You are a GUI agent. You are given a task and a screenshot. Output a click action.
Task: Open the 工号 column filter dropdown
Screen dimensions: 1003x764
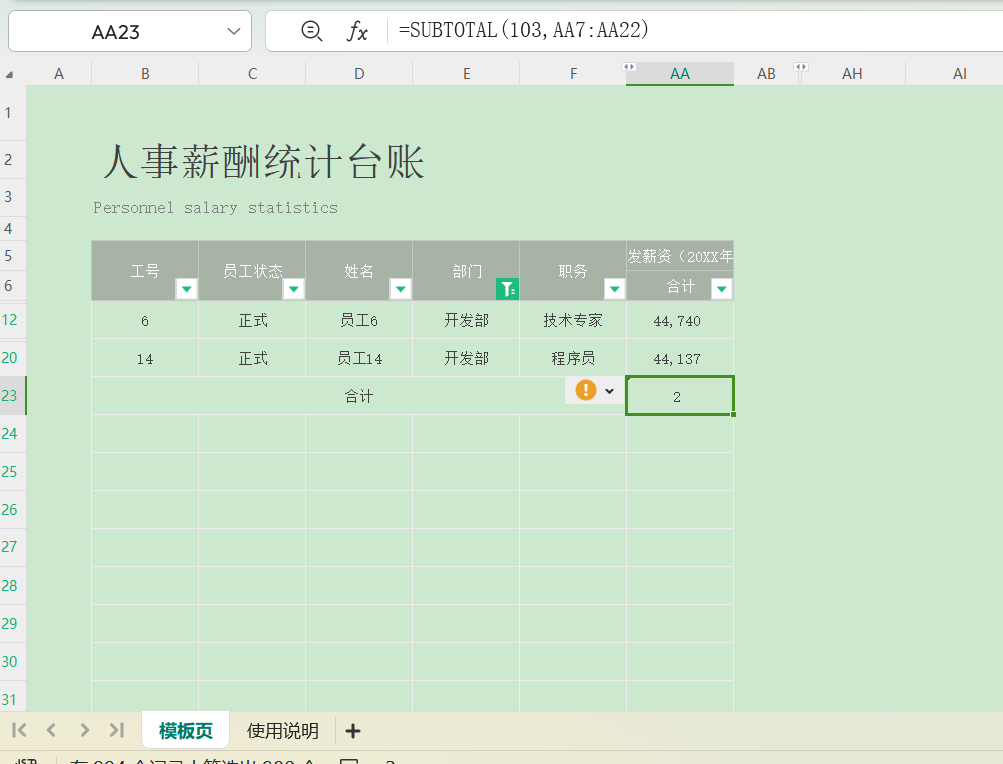[187, 289]
